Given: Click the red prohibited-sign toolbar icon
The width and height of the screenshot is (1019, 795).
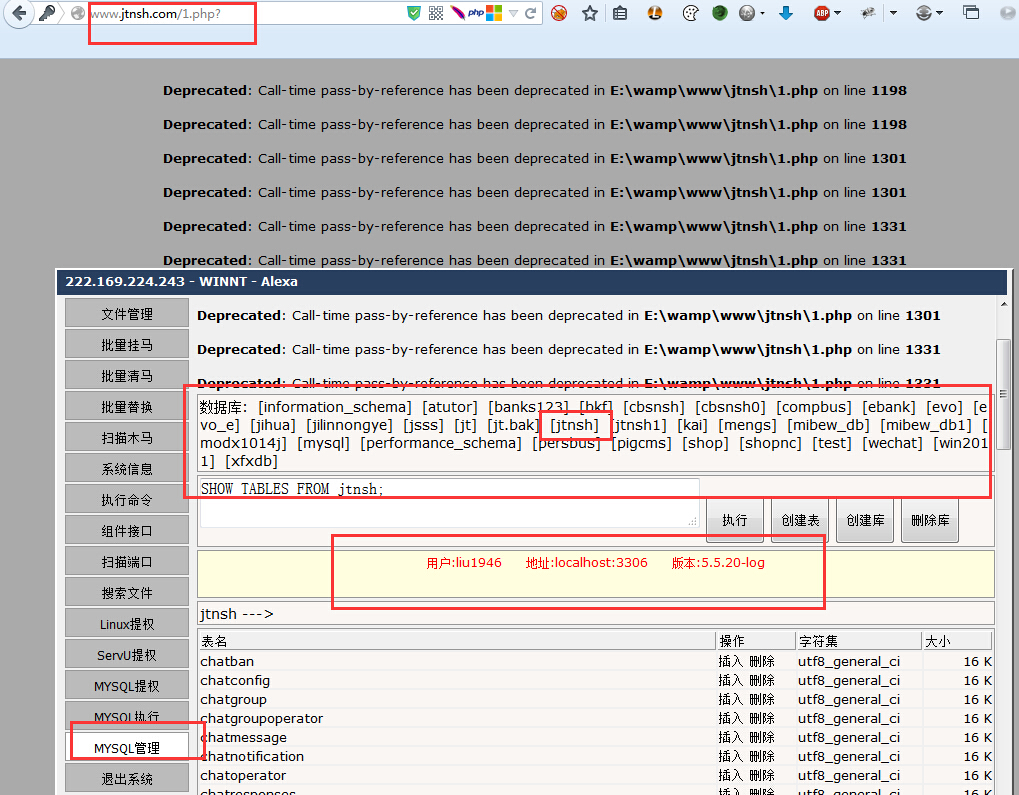Looking at the screenshot, I should pos(559,13).
